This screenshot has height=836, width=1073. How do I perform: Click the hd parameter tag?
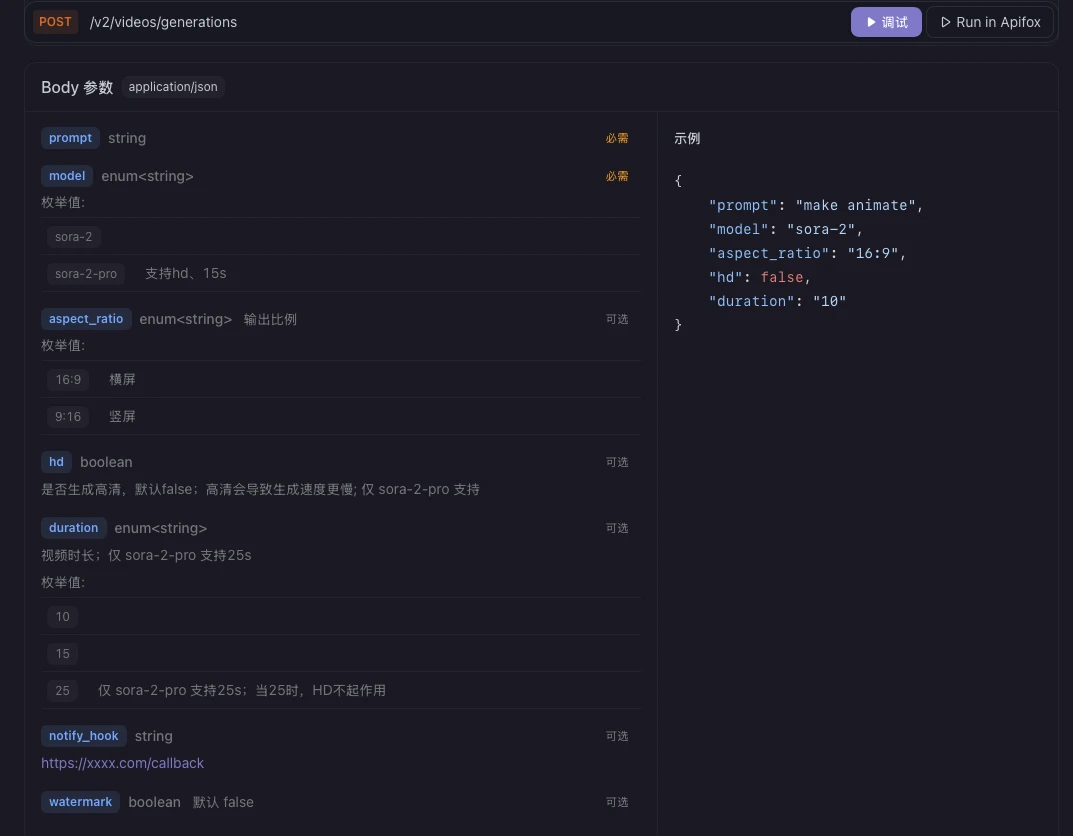click(56, 462)
